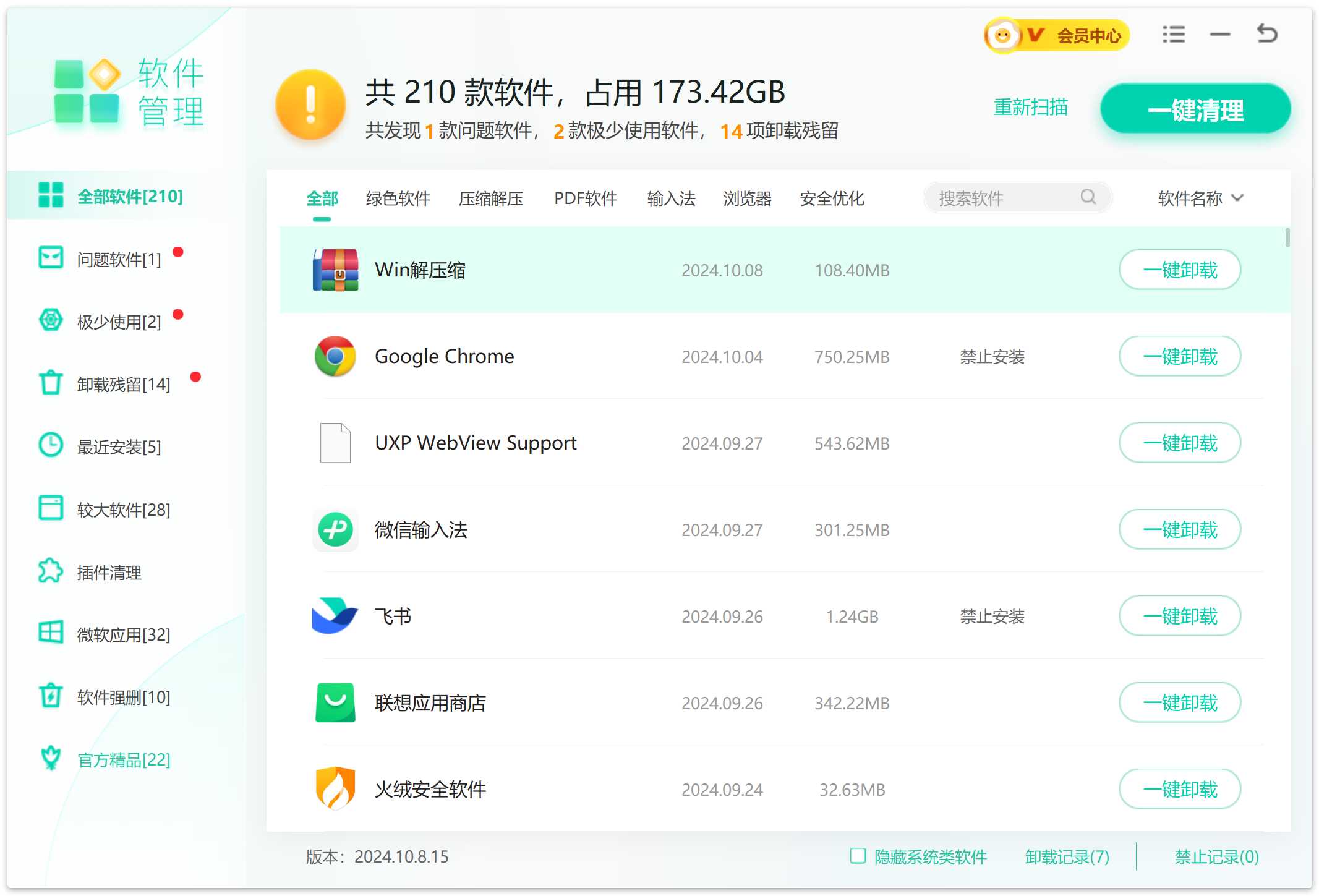Click the Microsoft apps windows icon
1319x896 pixels.
51,633
